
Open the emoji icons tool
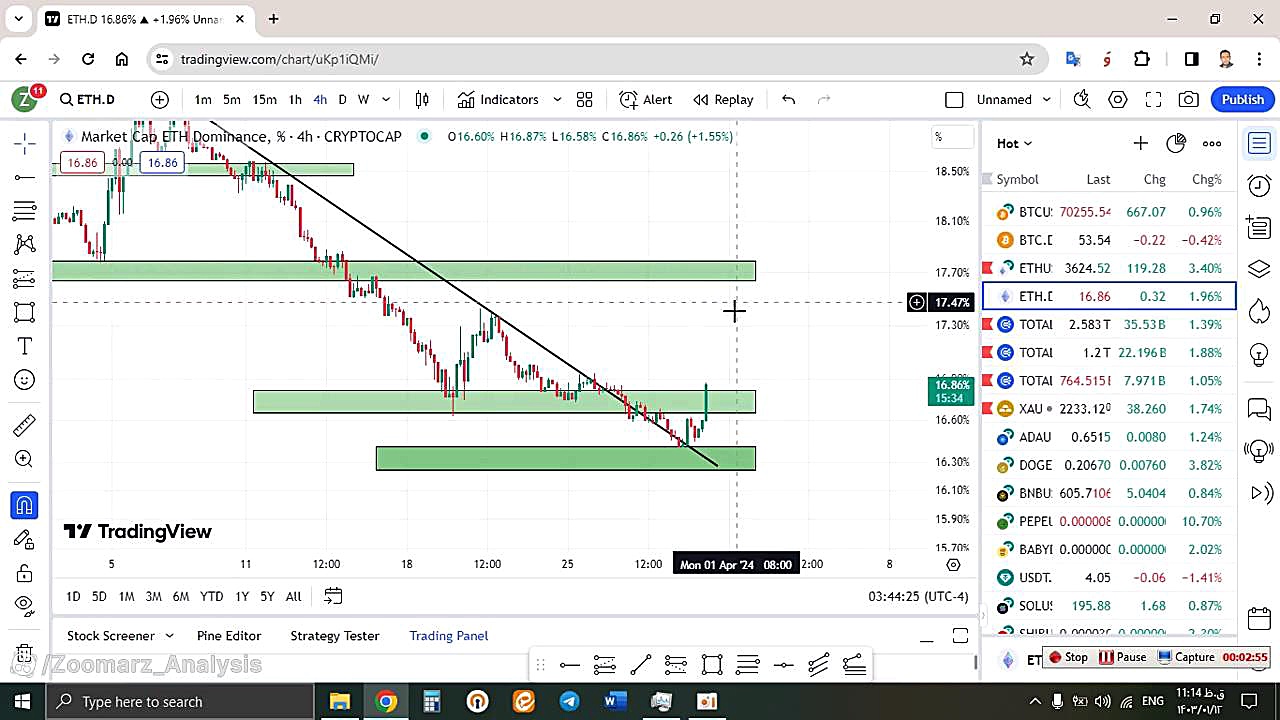click(x=25, y=380)
